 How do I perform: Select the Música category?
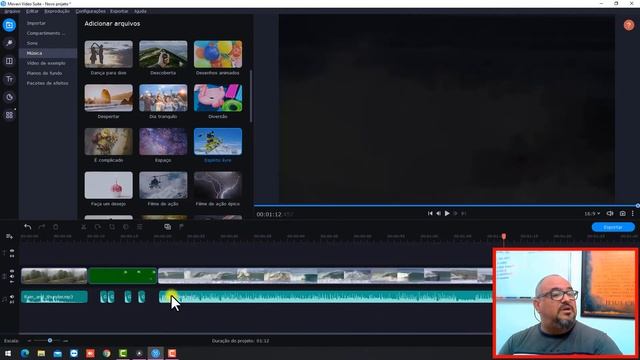(34, 53)
